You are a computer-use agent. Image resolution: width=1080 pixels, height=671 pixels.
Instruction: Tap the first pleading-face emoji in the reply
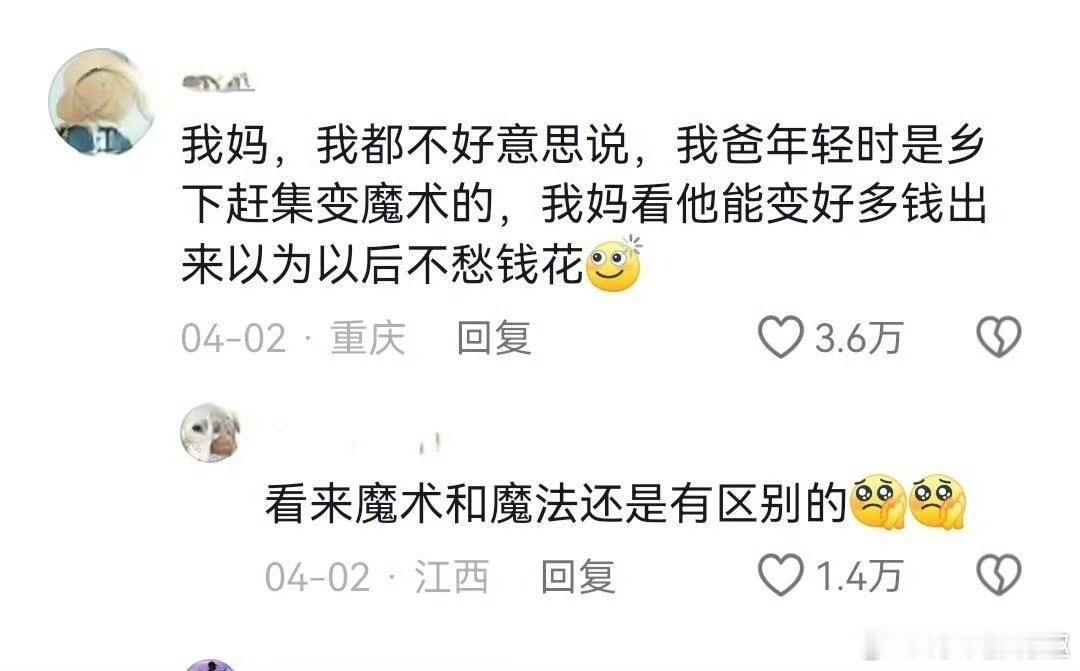[x=878, y=502]
